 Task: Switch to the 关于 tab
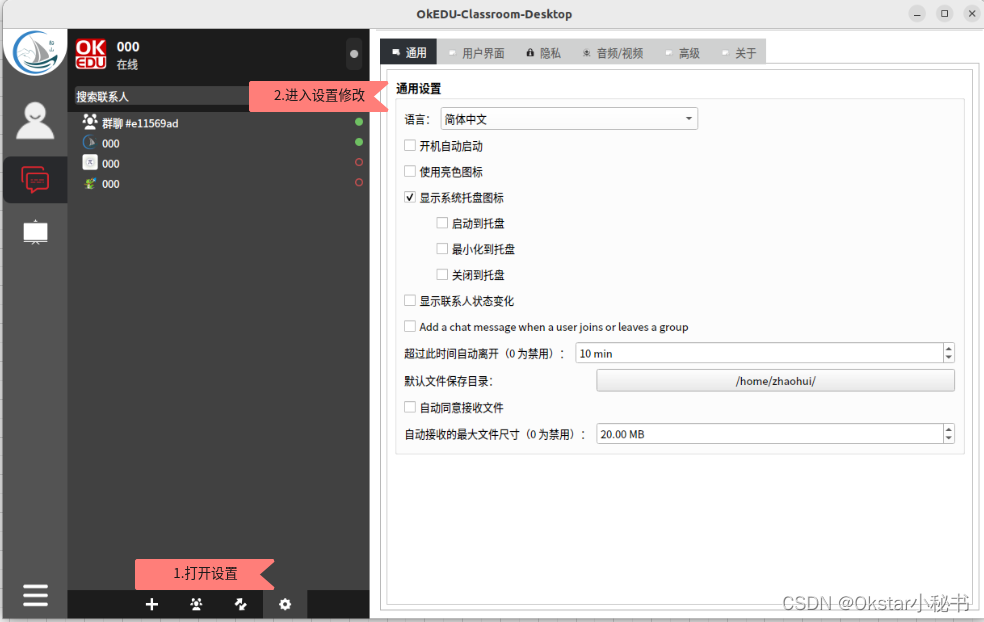click(x=739, y=53)
